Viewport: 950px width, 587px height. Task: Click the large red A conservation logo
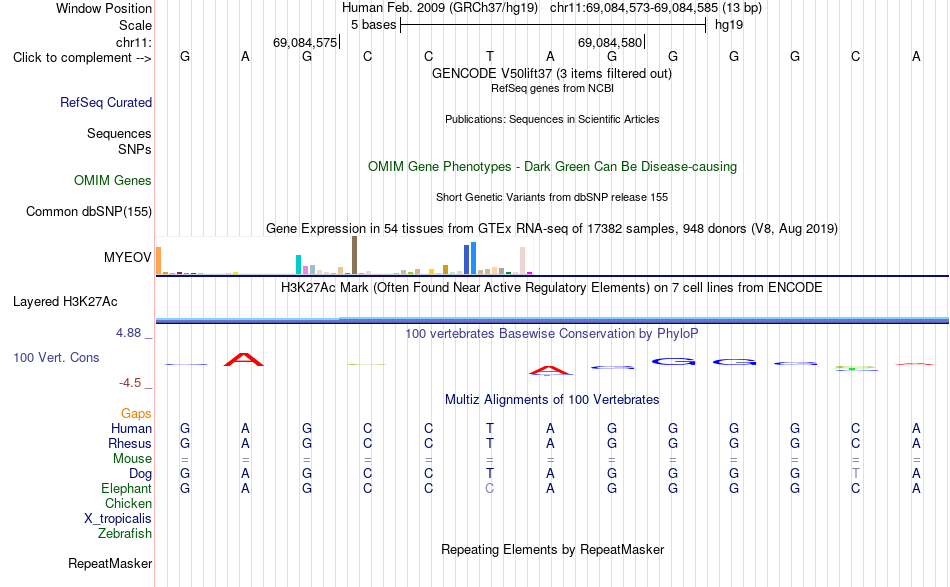pyautogui.click(x=244, y=359)
